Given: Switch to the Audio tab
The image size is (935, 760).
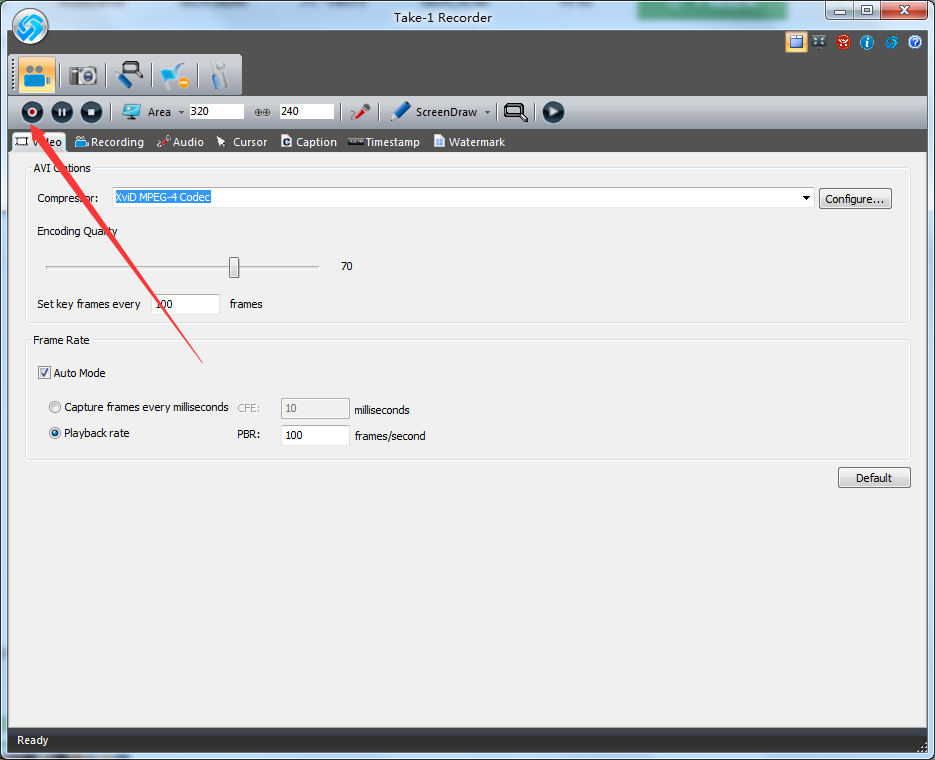Looking at the screenshot, I should point(180,142).
